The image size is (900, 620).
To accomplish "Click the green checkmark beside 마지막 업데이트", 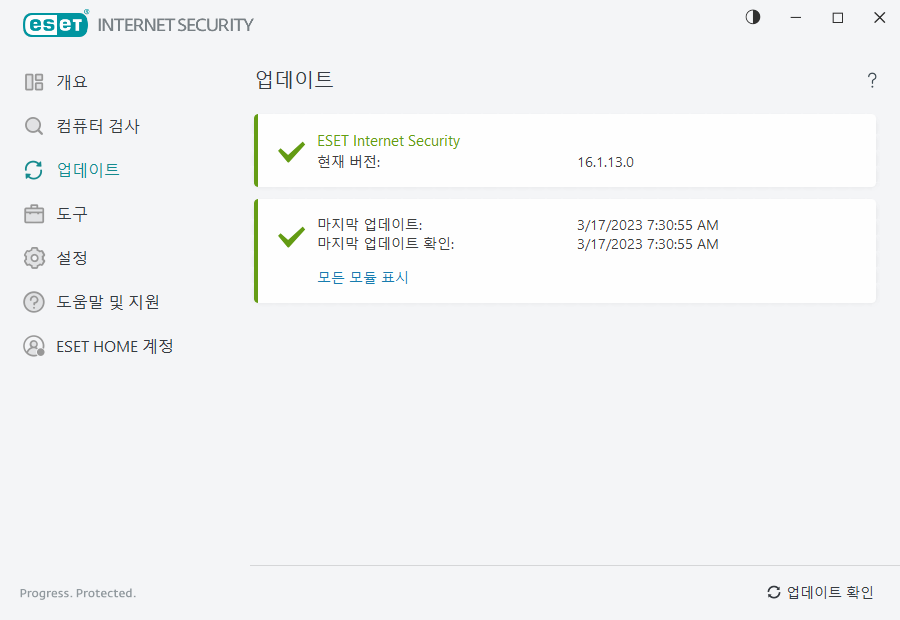I will 291,235.
